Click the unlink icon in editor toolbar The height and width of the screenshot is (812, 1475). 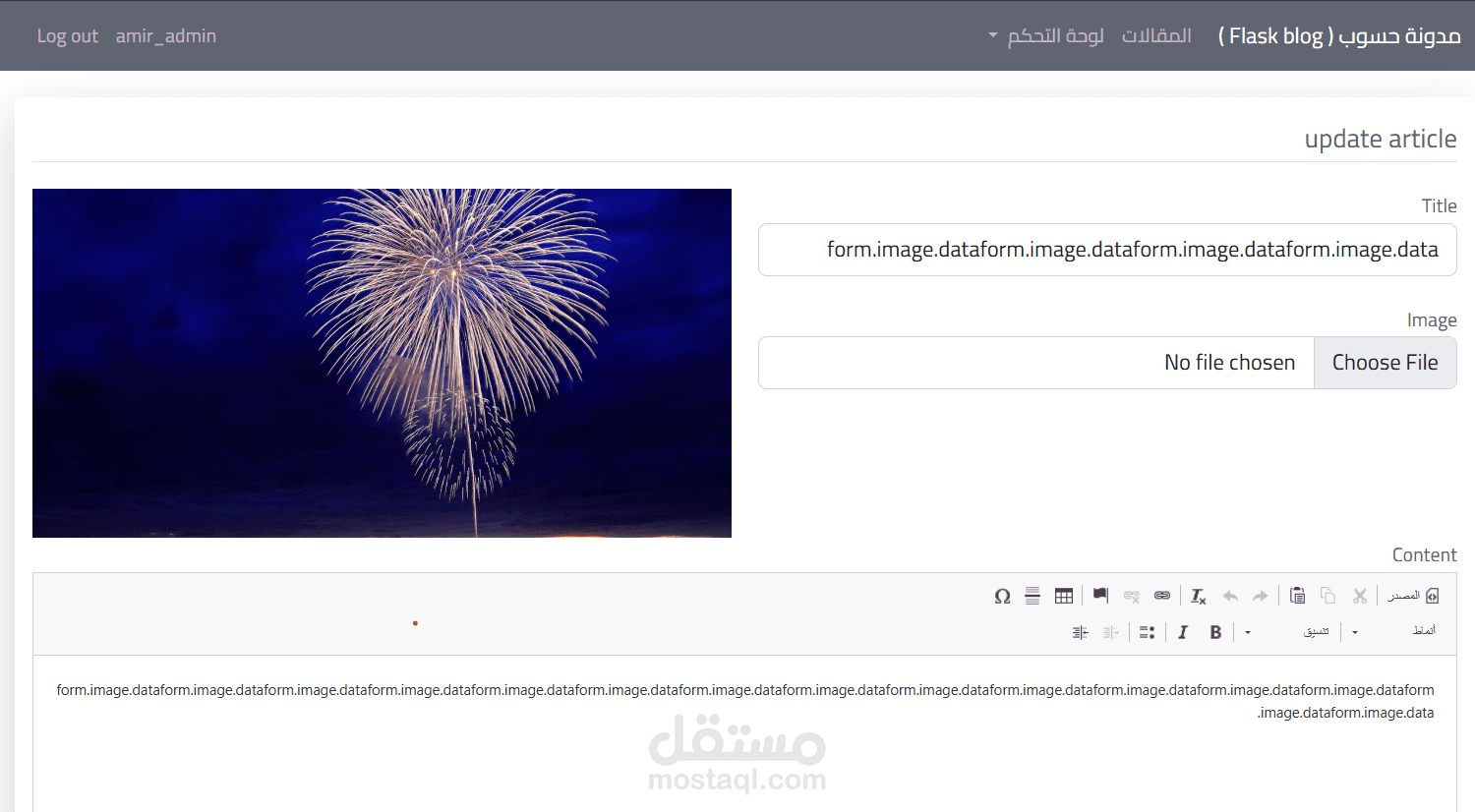[x=1132, y=596]
